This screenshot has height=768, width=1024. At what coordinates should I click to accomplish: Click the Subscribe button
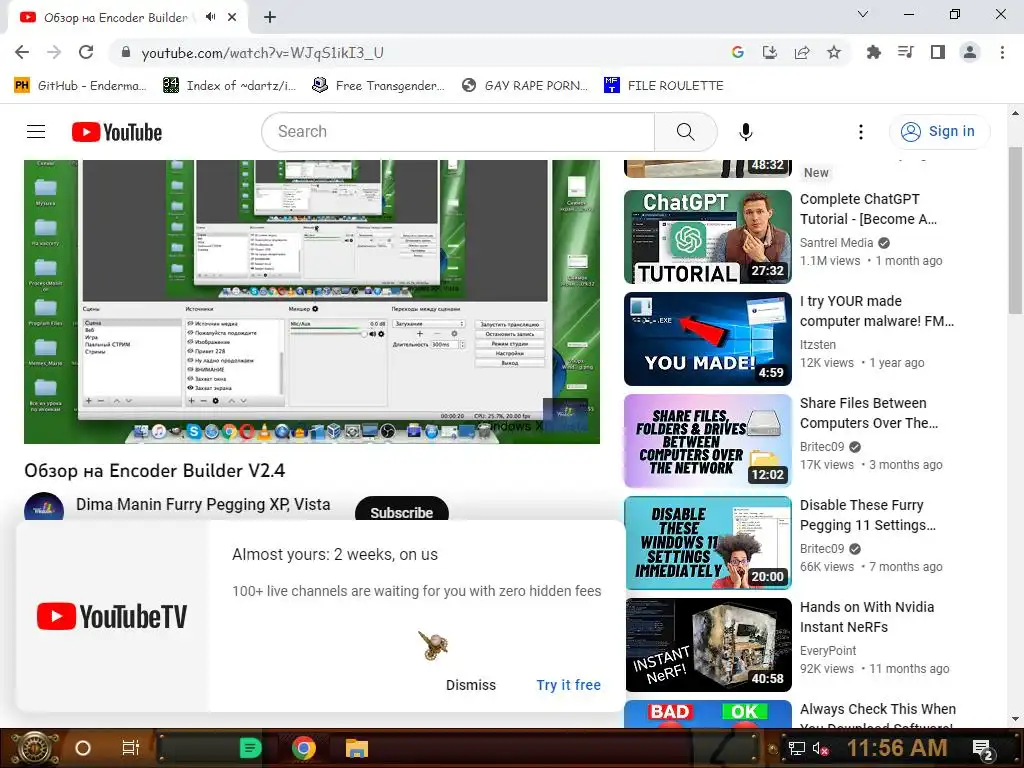(x=402, y=509)
